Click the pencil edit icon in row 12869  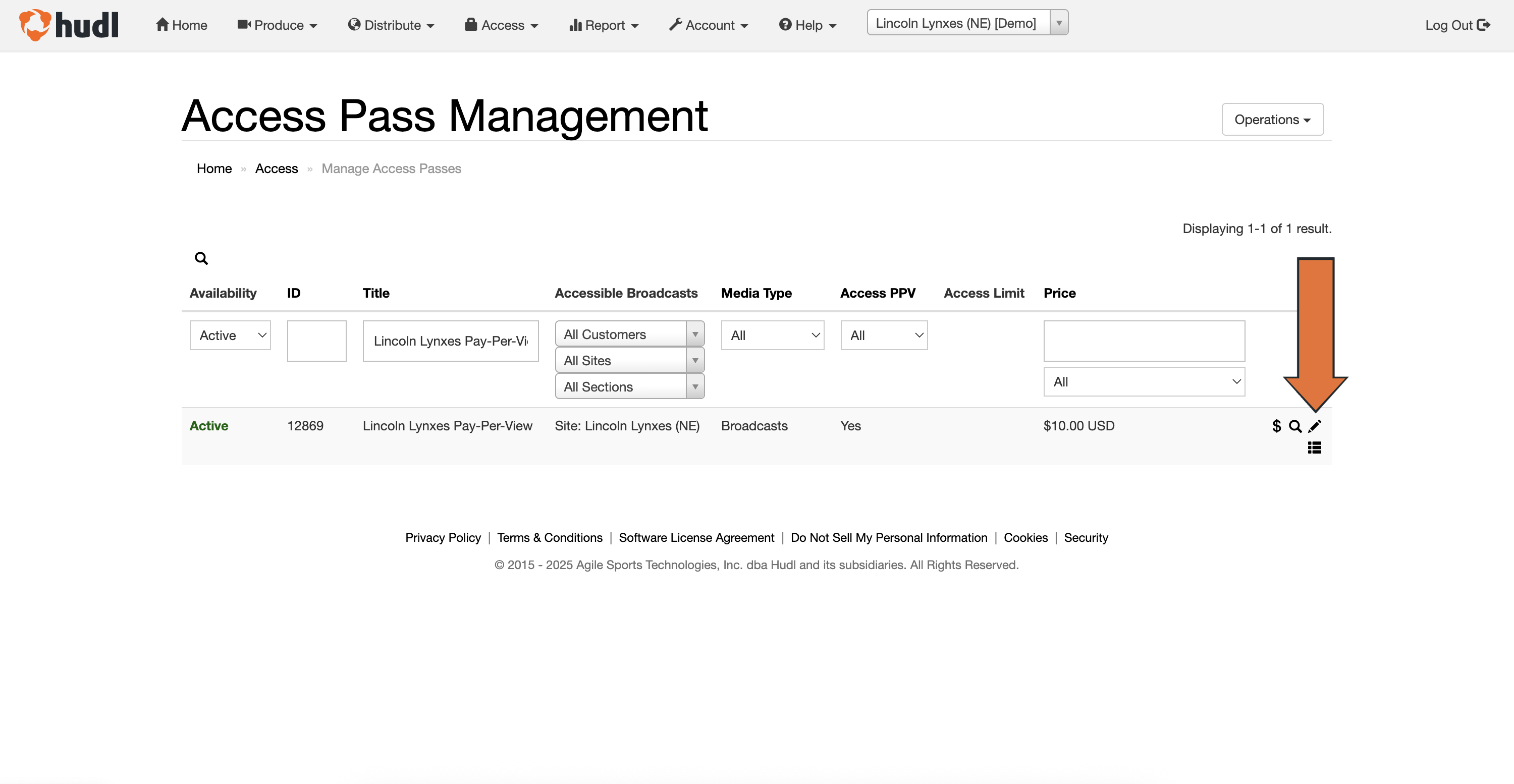click(x=1315, y=426)
